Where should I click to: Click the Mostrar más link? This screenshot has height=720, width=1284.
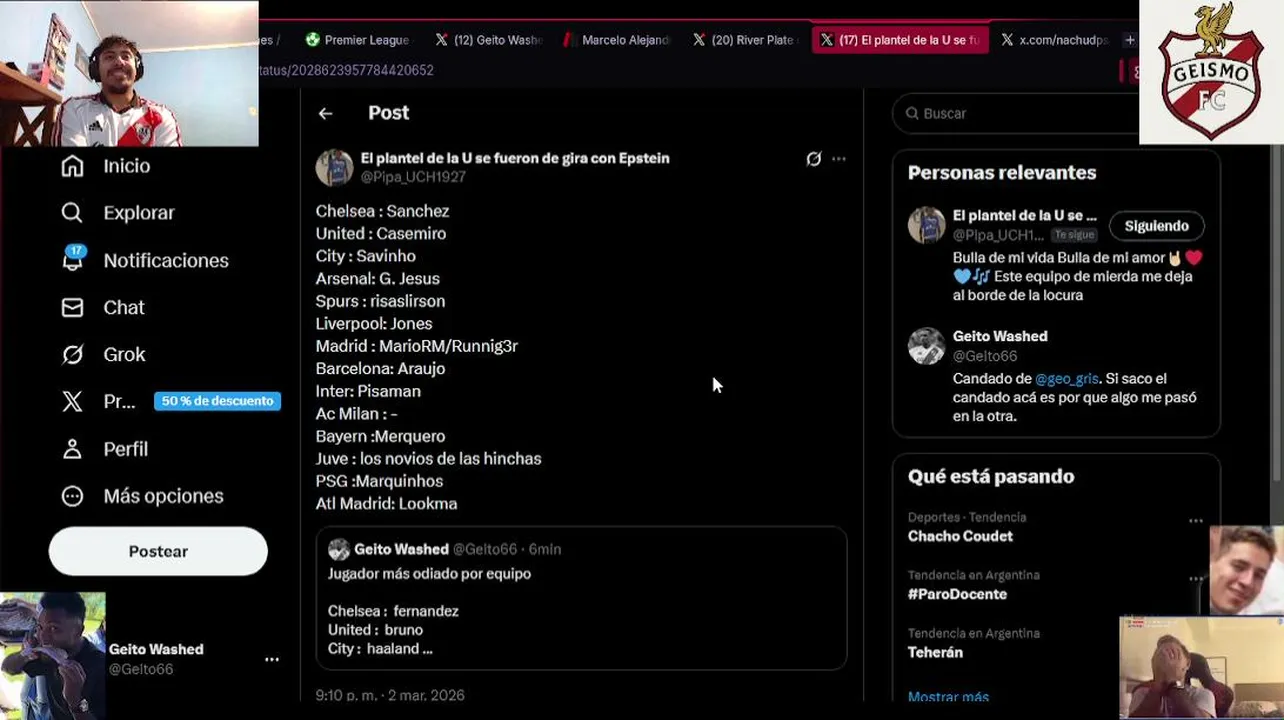[948, 697]
